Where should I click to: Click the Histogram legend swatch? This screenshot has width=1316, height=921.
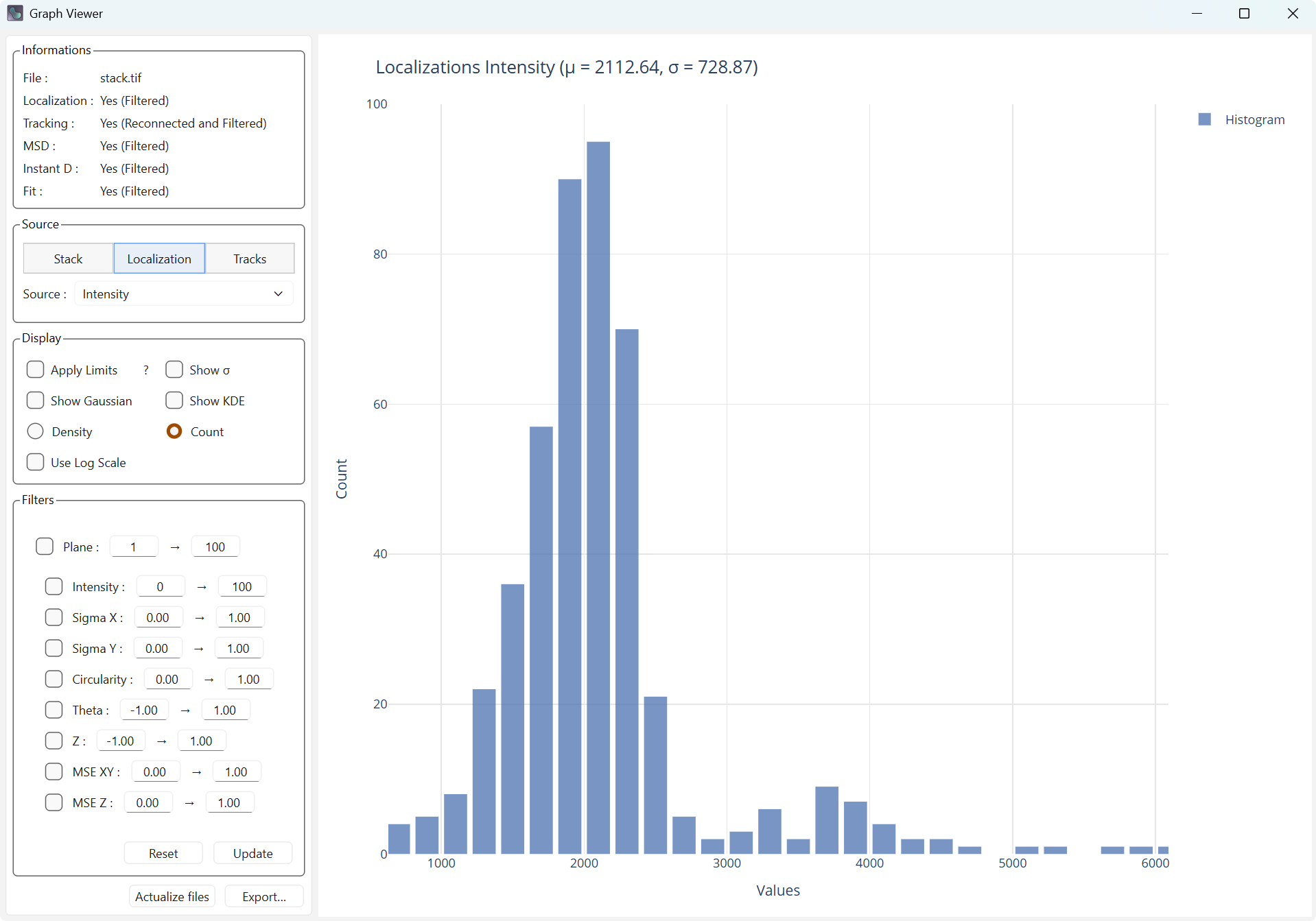click(1206, 119)
